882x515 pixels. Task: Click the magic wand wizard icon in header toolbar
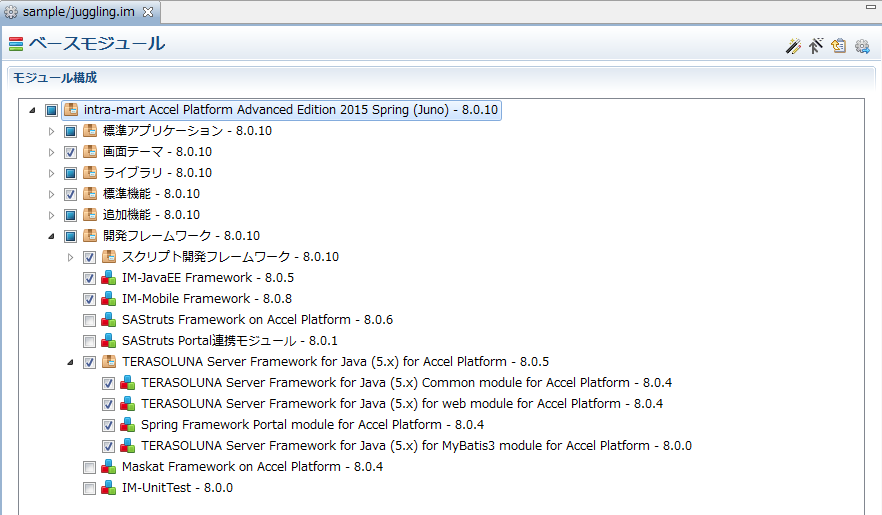click(x=794, y=46)
